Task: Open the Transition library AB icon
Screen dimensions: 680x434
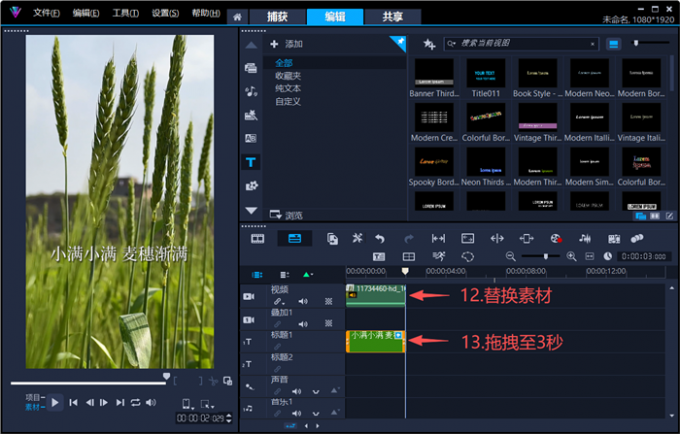Action: coord(251,138)
